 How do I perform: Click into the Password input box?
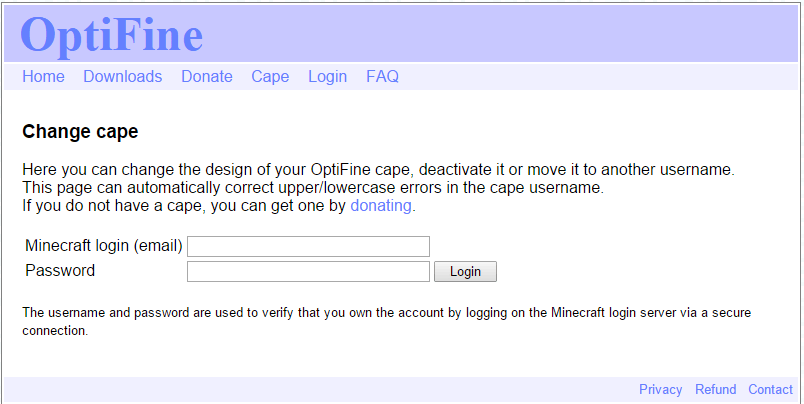[308, 271]
